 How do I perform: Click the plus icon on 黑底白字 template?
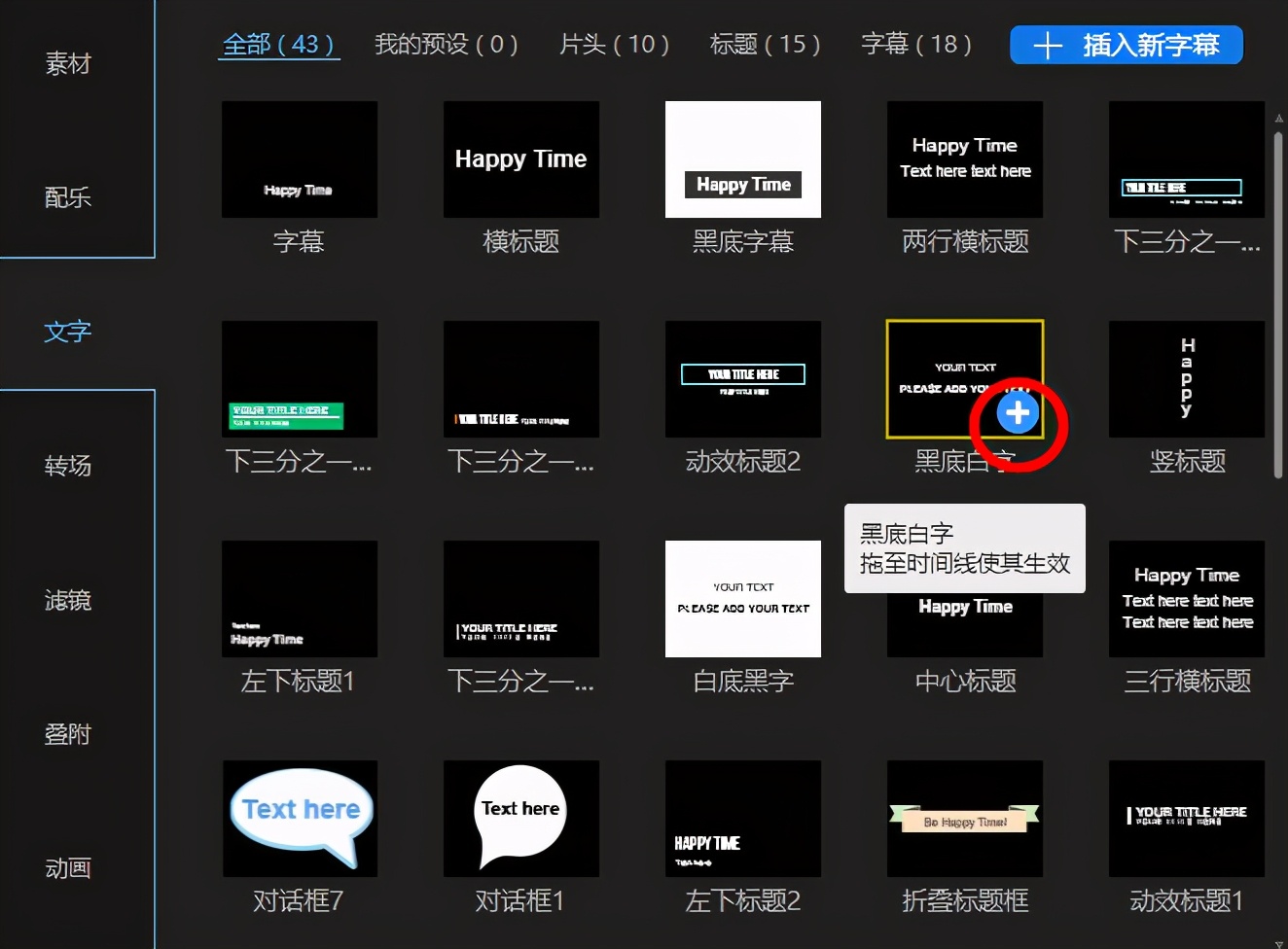coord(1018,411)
